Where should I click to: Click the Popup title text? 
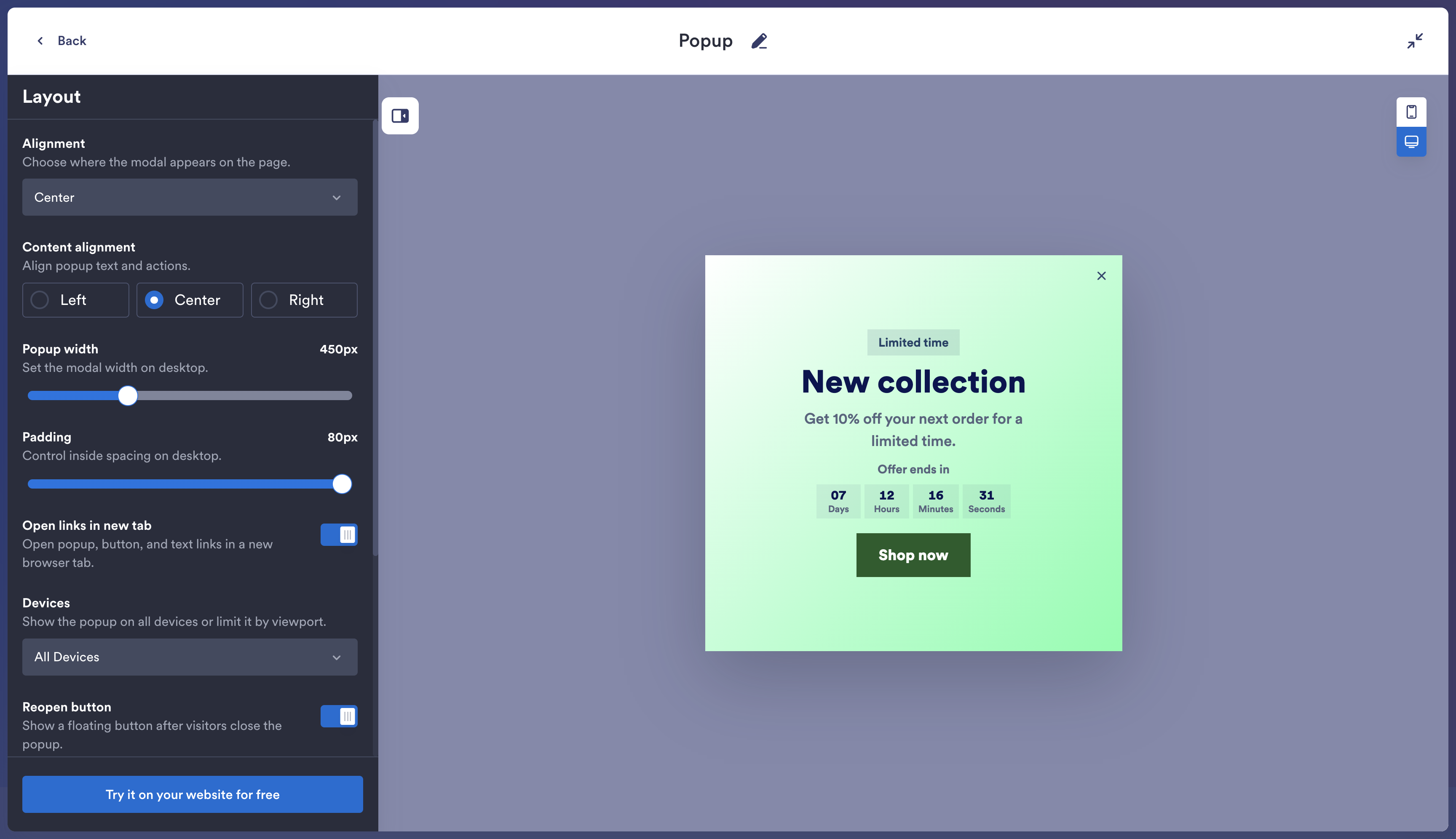pyautogui.click(x=706, y=41)
